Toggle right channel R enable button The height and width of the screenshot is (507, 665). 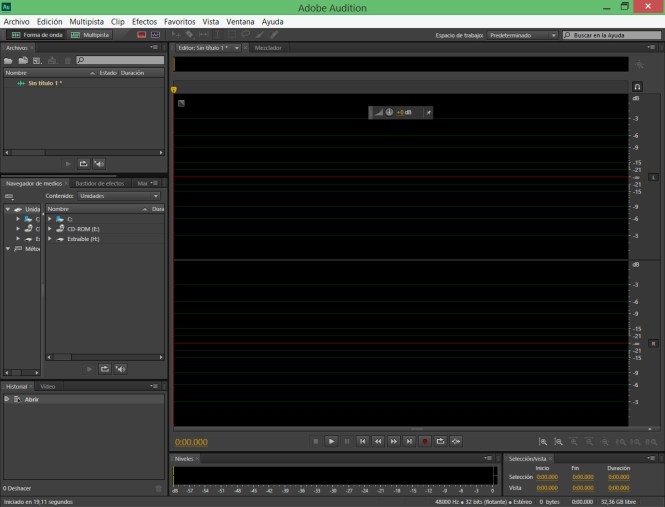[653, 343]
